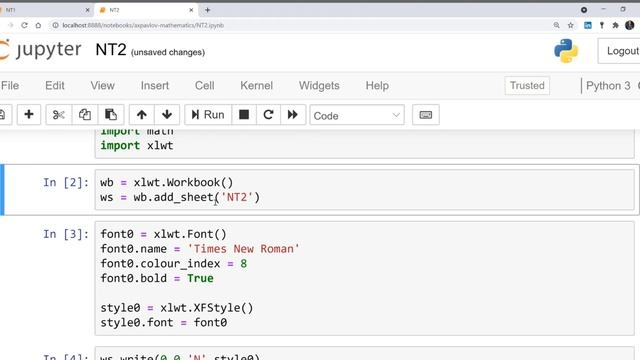
Task: Click the Run button
Action: [208, 115]
